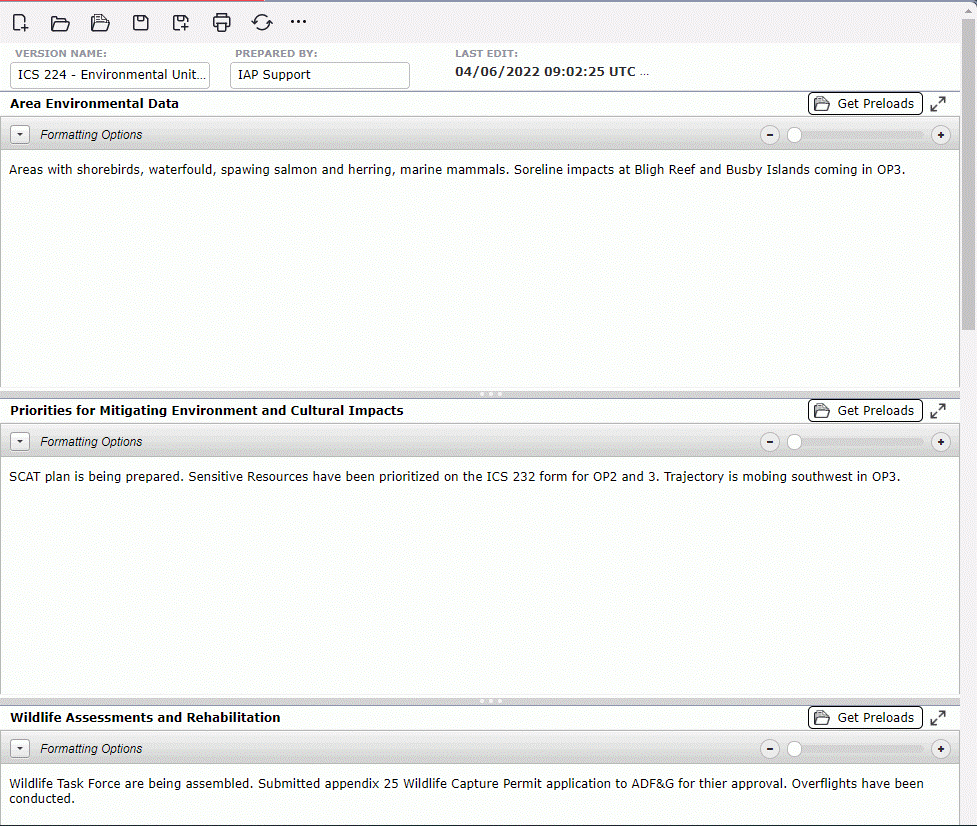Click the Version Name input field
This screenshot has height=826, width=977.
point(110,75)
